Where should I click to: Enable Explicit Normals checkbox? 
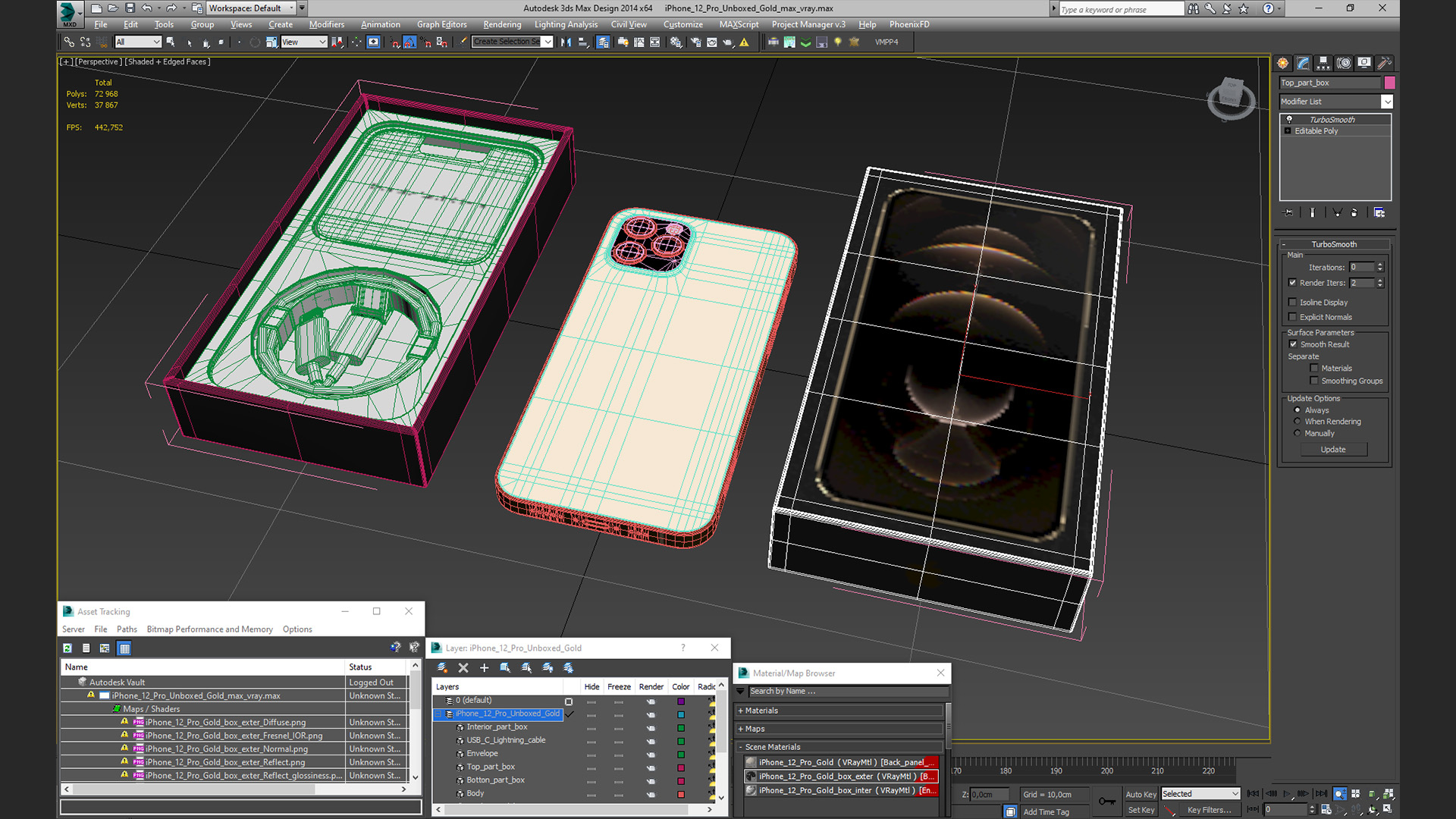coord(1293,317)
